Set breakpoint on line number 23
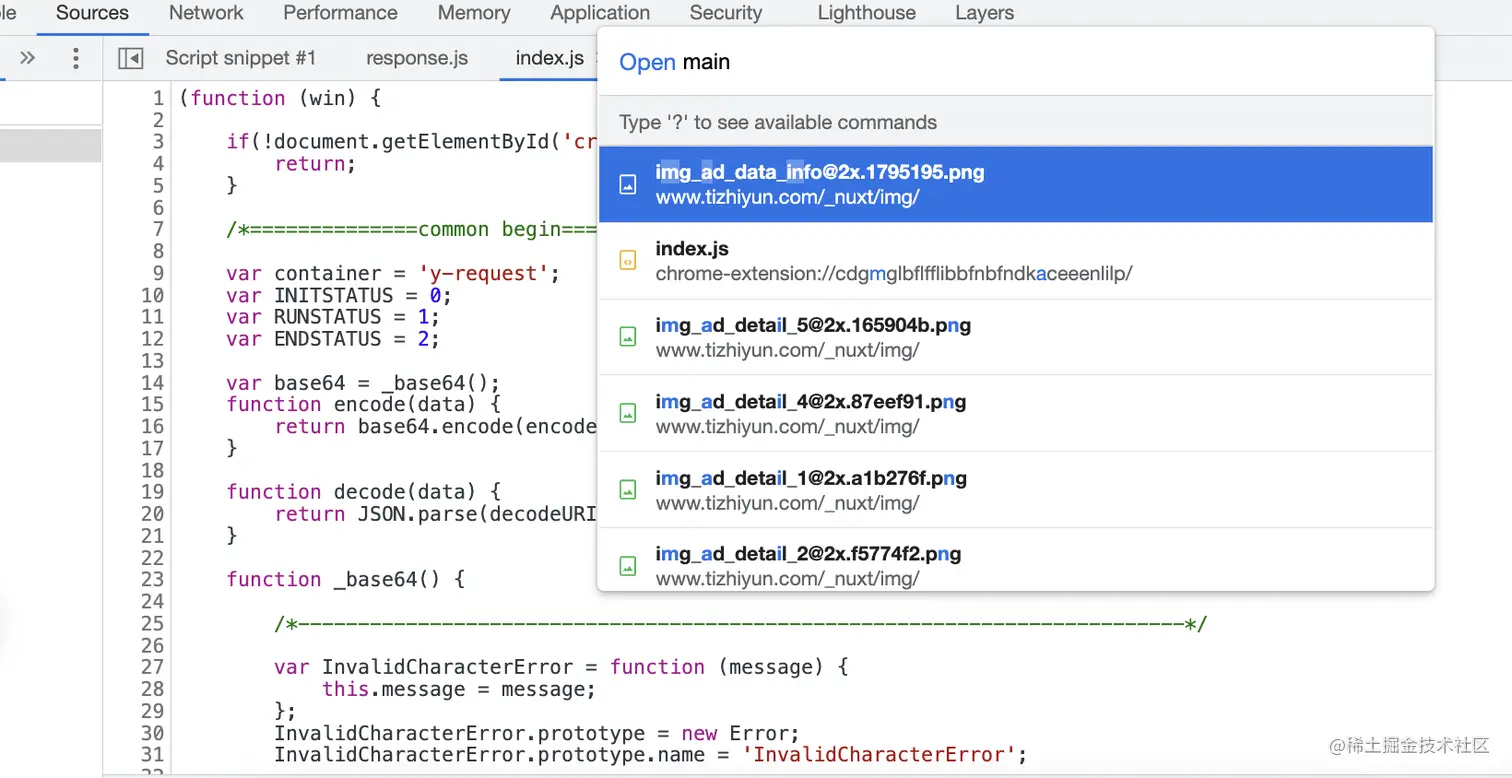Viewport: 1512px width, 778px height. pyautogui.click(x=152, y=580)
